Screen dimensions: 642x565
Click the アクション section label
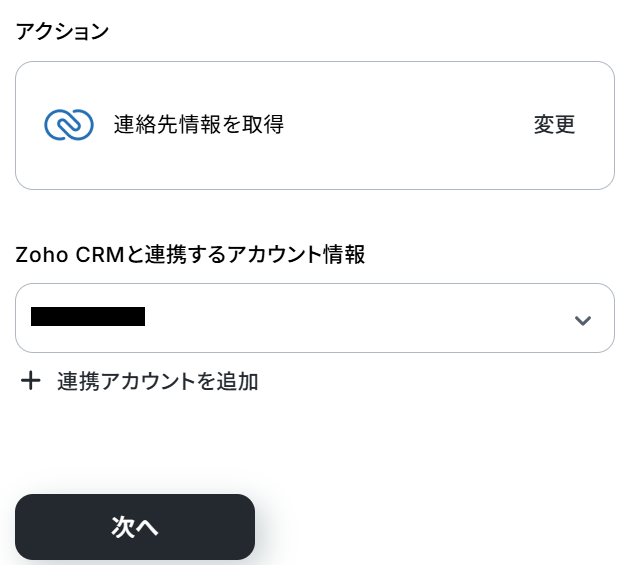[x=62, y=31]
